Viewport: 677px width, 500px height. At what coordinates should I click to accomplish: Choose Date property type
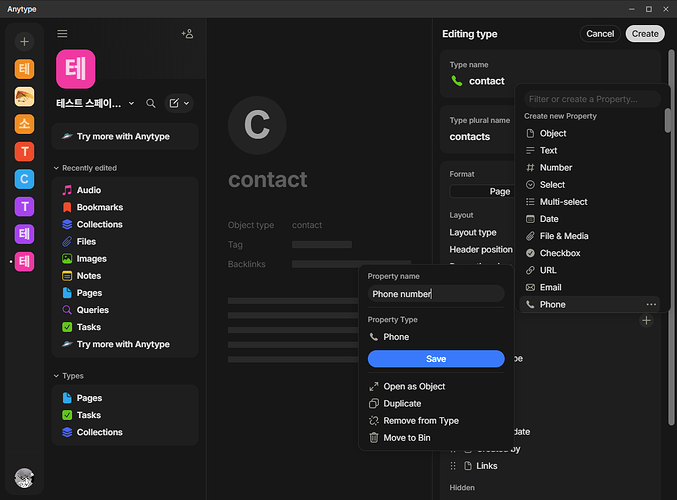pos(589,219)
